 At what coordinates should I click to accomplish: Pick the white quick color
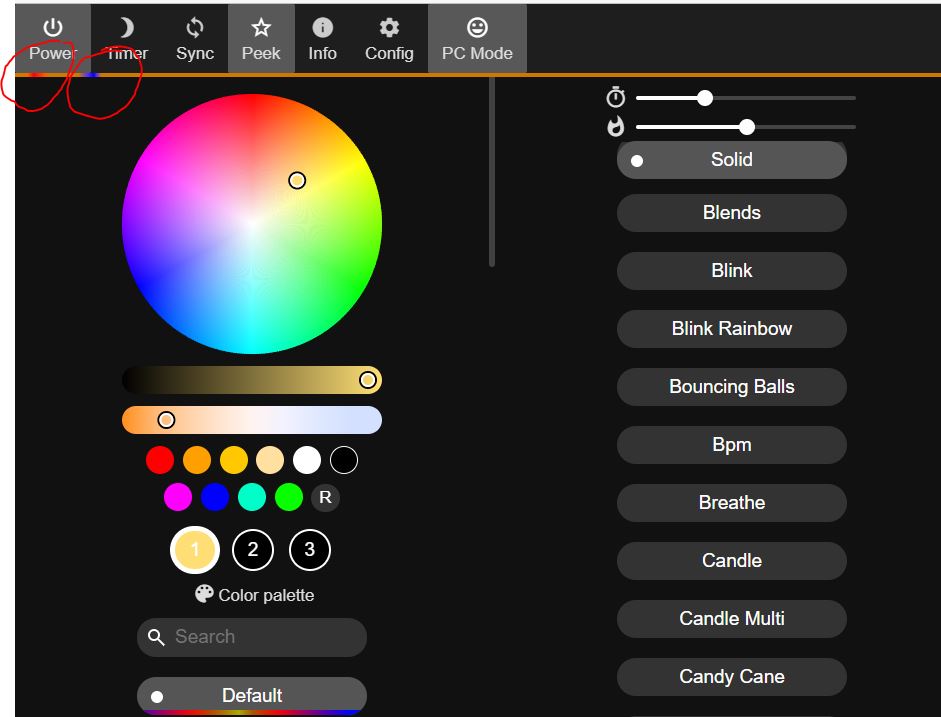click(x=307, y=460)
